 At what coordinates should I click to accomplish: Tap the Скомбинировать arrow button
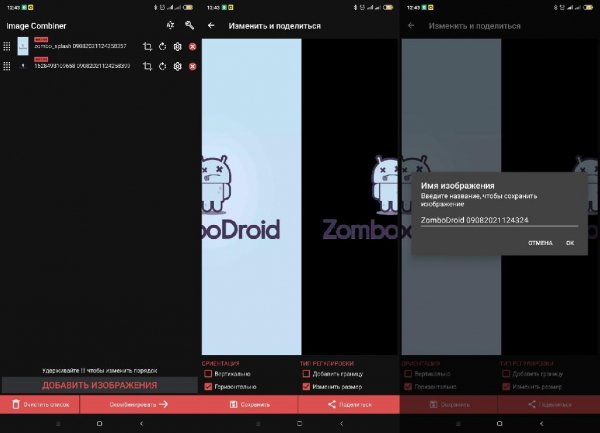(139, 404)
